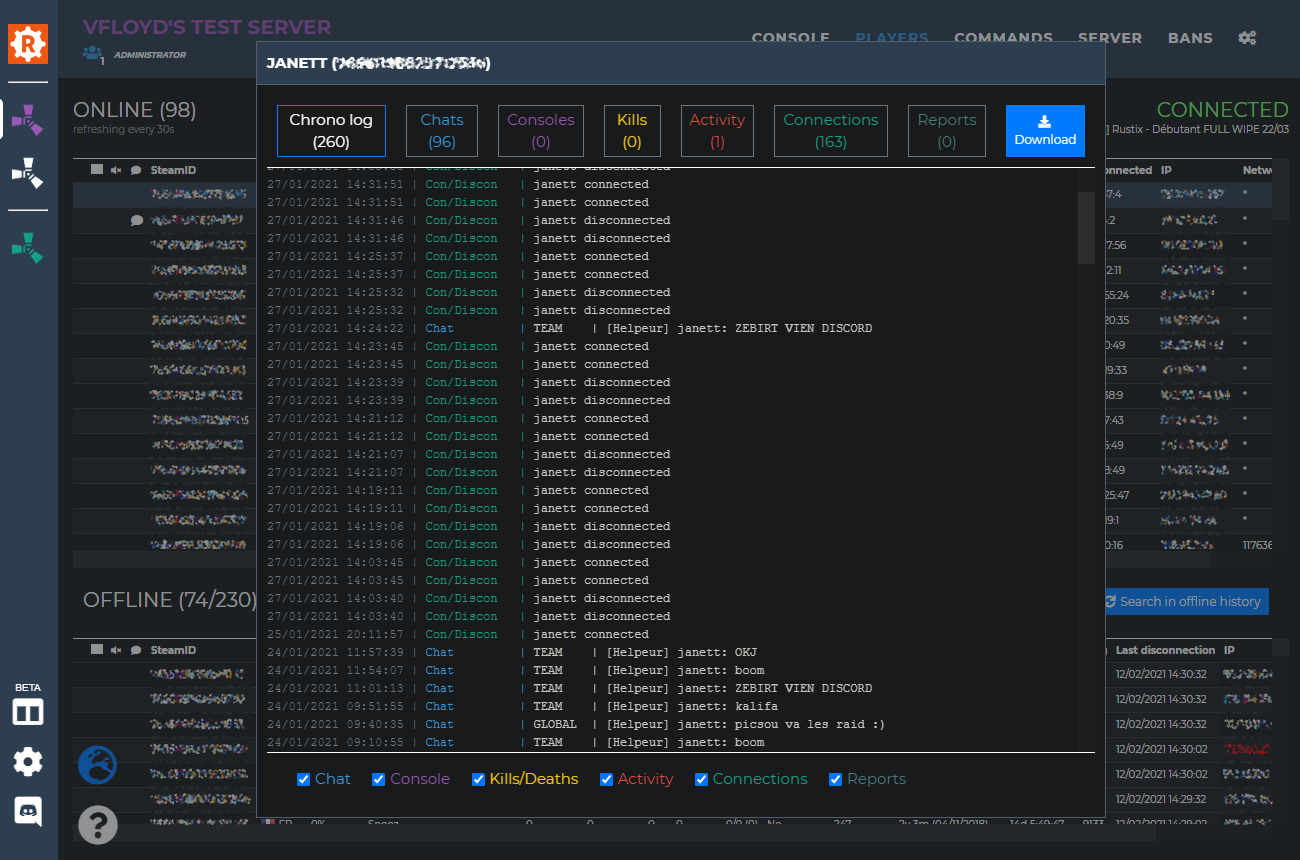
Task: Select the green Rust server icon in sidebar
Action: 27,246
